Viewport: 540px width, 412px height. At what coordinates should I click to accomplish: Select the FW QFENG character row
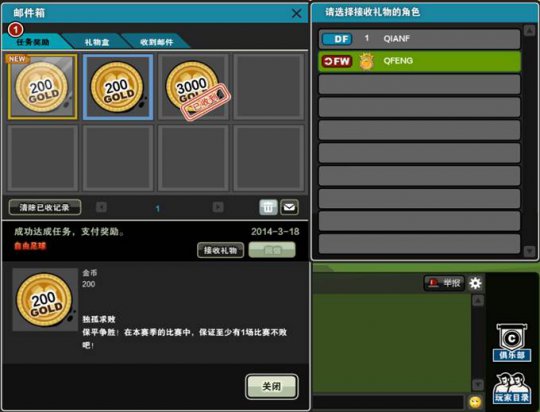(x=419, y=61)
